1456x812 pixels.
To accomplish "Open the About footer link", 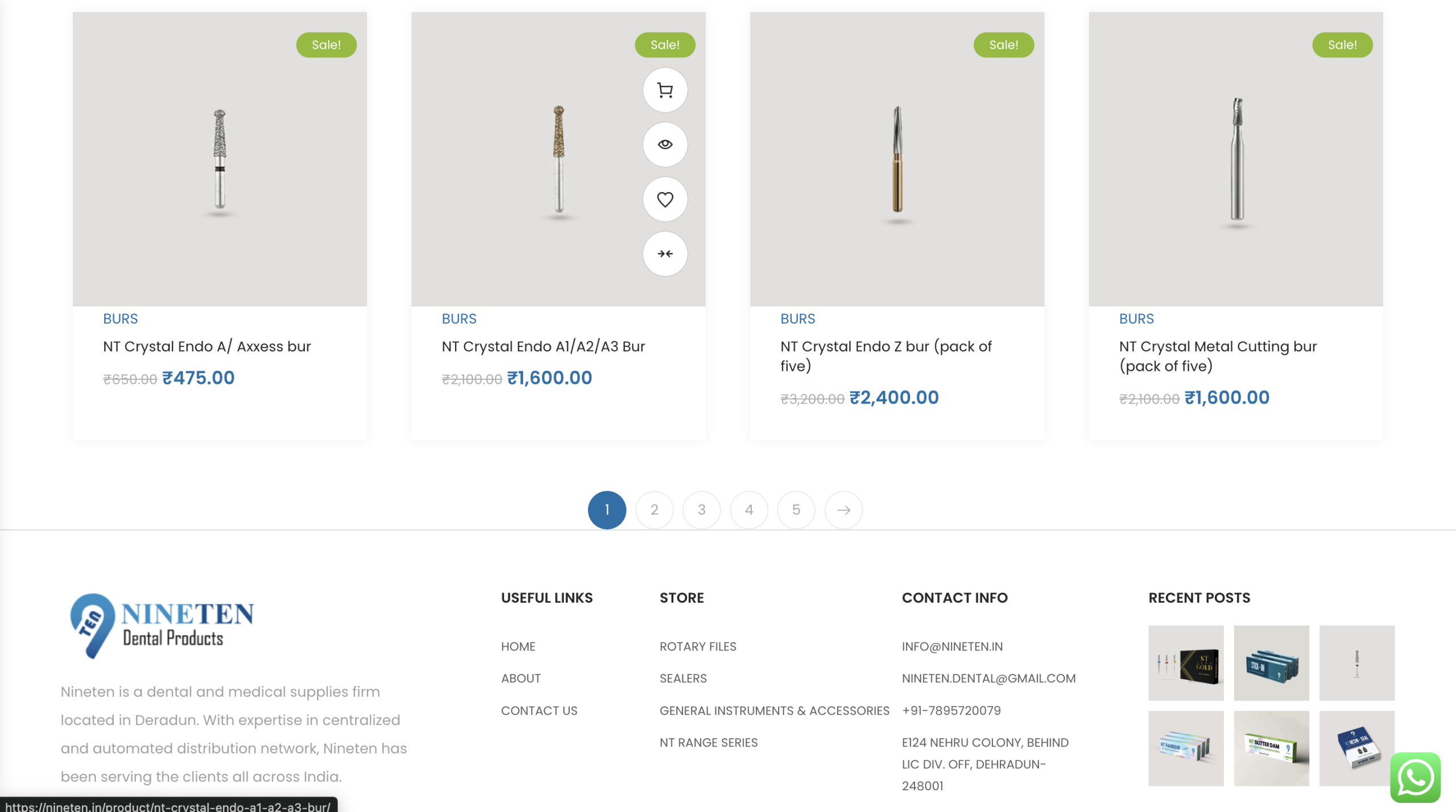I will 520,678.
